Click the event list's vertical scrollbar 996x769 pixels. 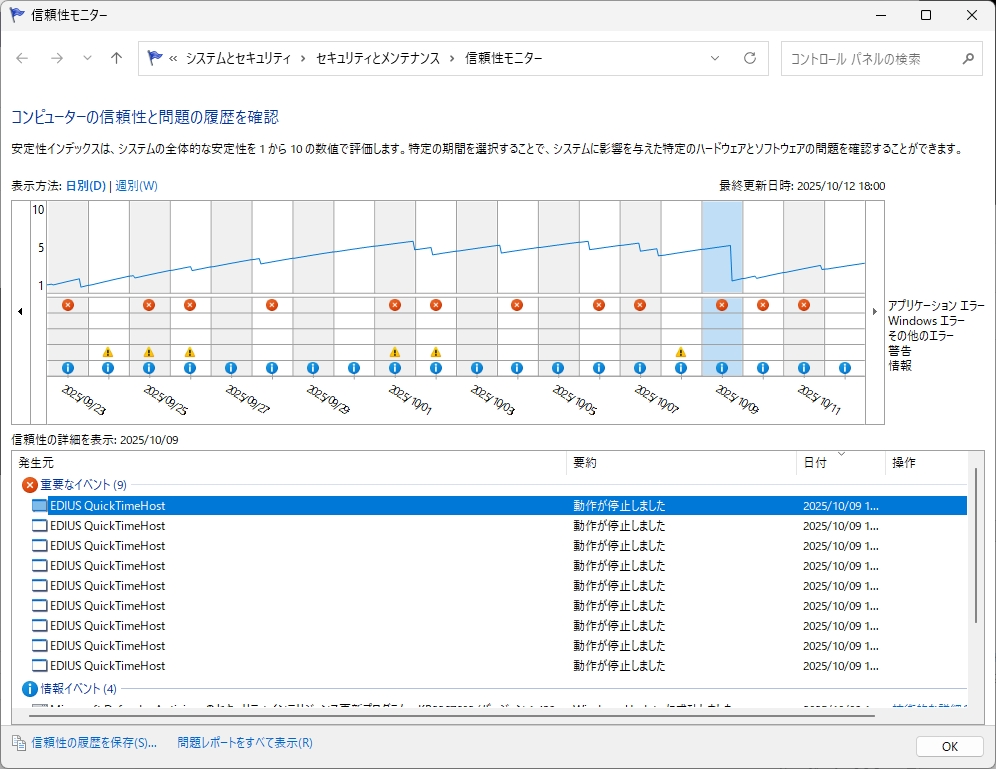click(x=977, y=560)
